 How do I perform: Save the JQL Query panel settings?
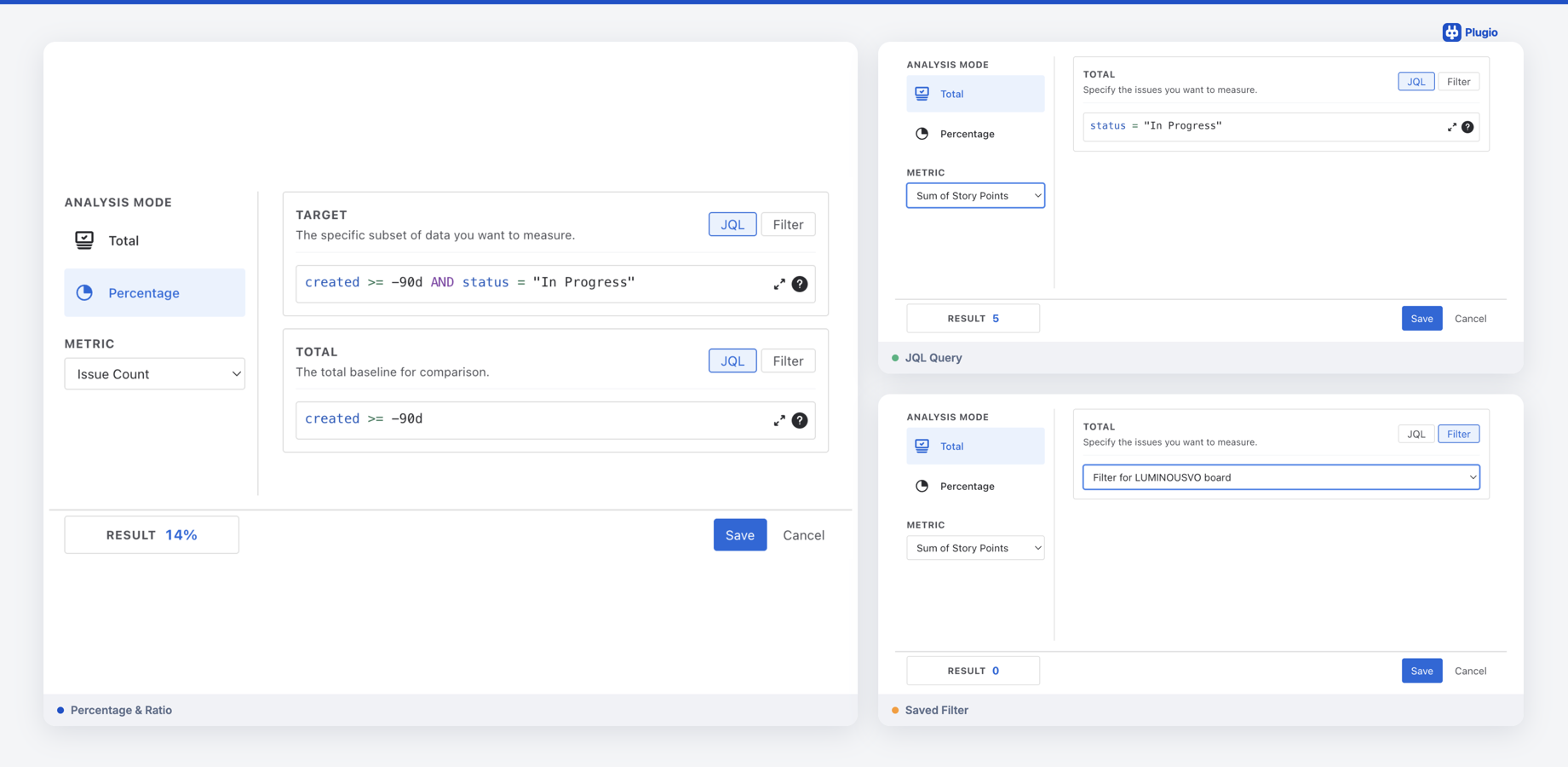tap(1422, 319)
